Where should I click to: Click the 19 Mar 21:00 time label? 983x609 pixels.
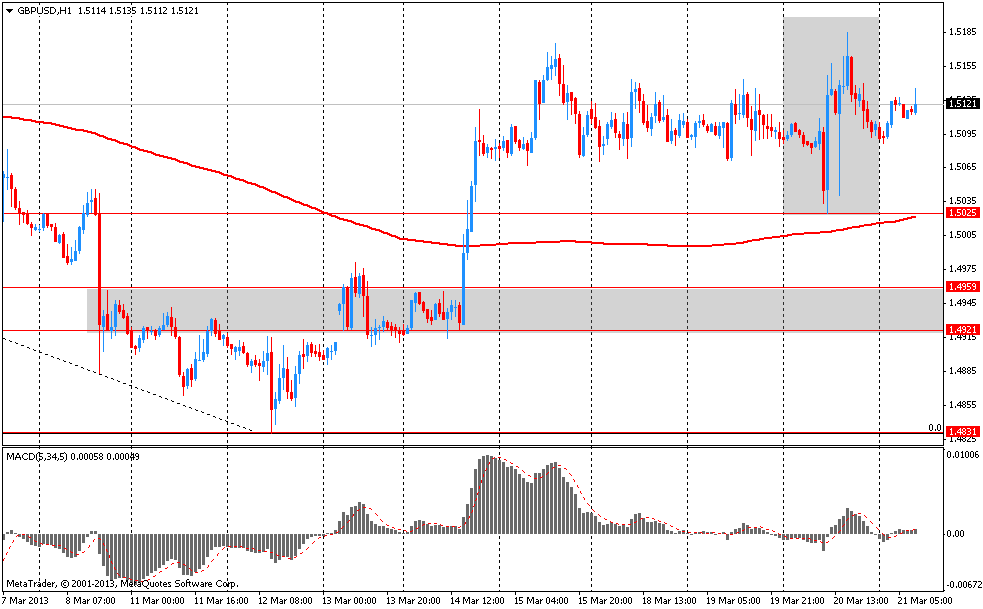click(x=796, y=601)
